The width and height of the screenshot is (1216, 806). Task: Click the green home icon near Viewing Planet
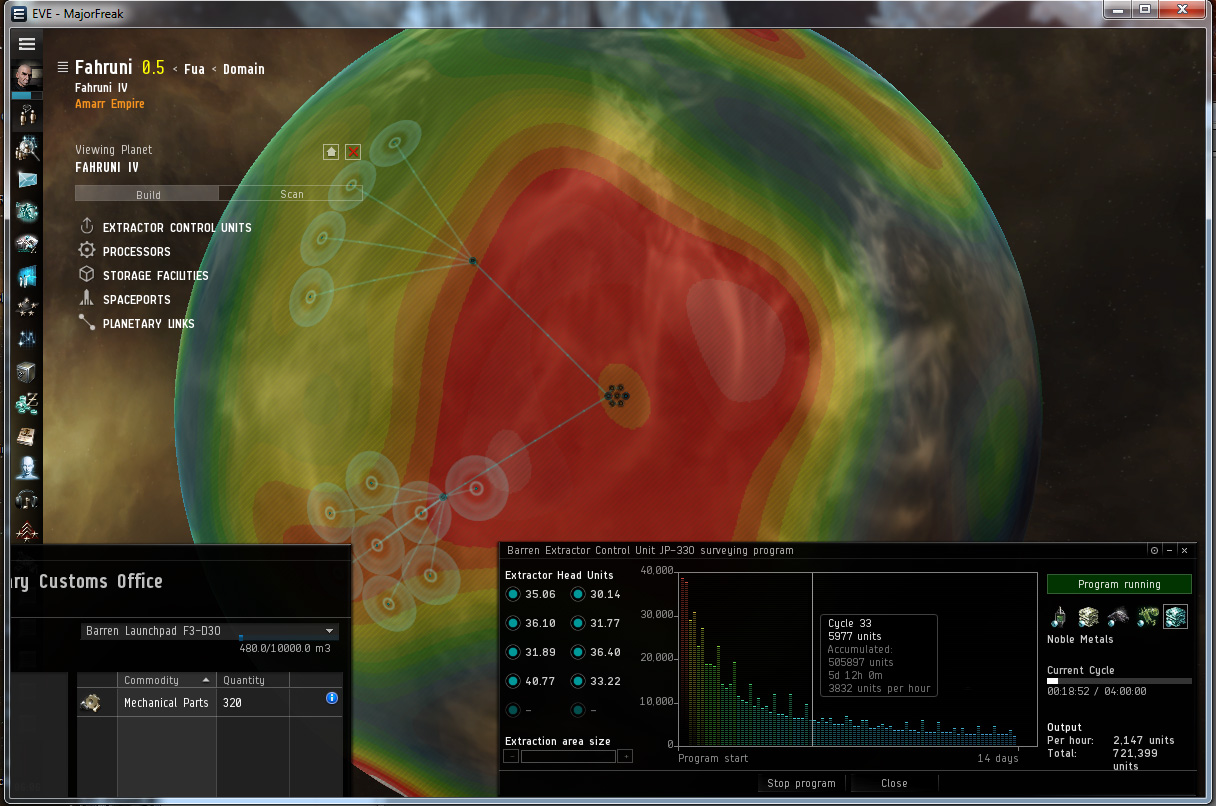coord(331,151)
